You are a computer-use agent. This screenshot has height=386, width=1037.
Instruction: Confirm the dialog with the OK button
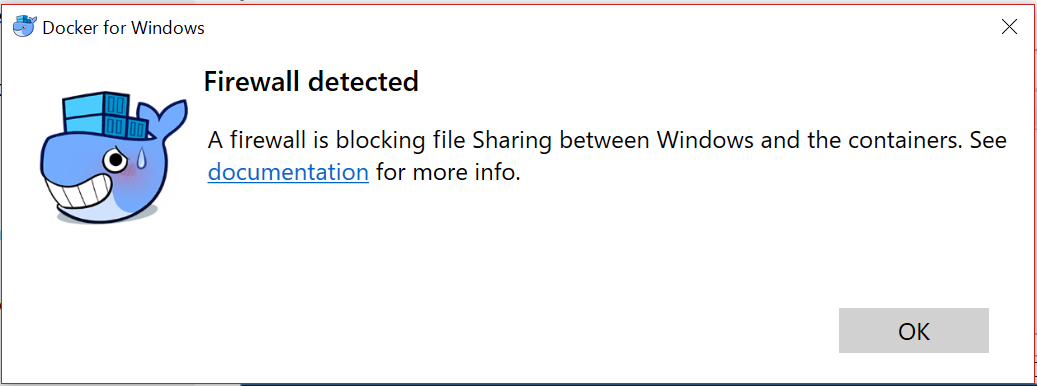pos(913,330)
